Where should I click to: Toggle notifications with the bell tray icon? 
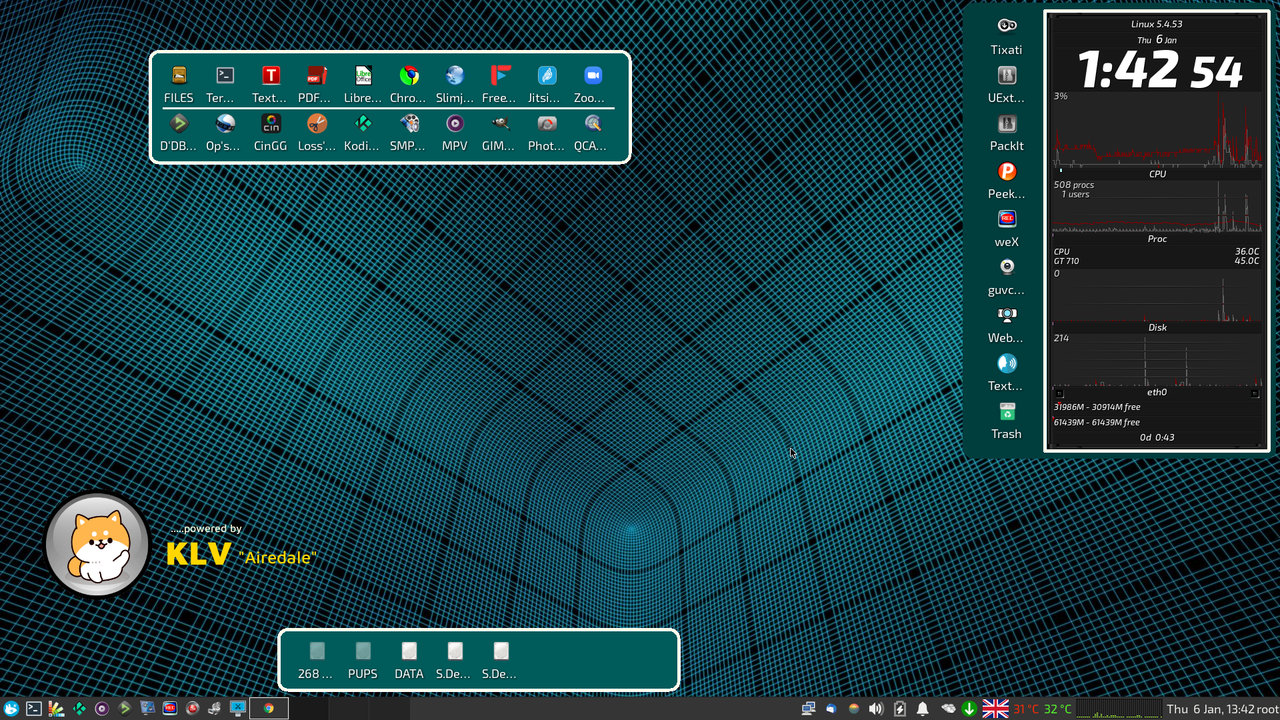click(922, 708)
